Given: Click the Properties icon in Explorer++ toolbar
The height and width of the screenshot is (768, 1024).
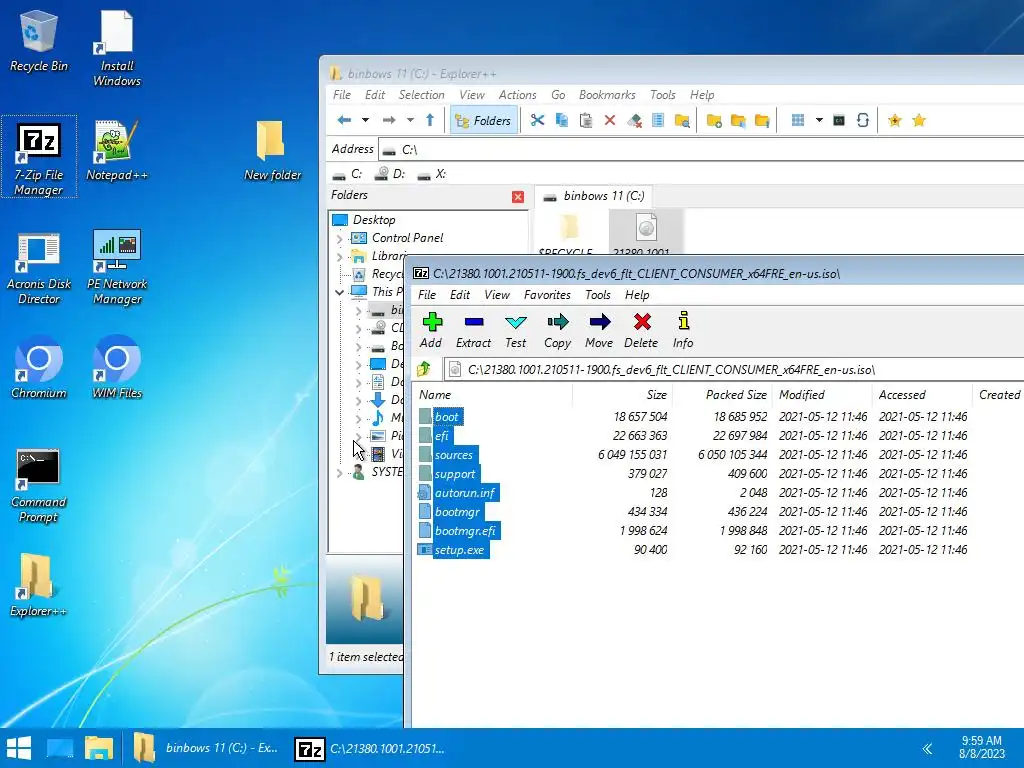Looking at the screenshot, I should point(658,120).
